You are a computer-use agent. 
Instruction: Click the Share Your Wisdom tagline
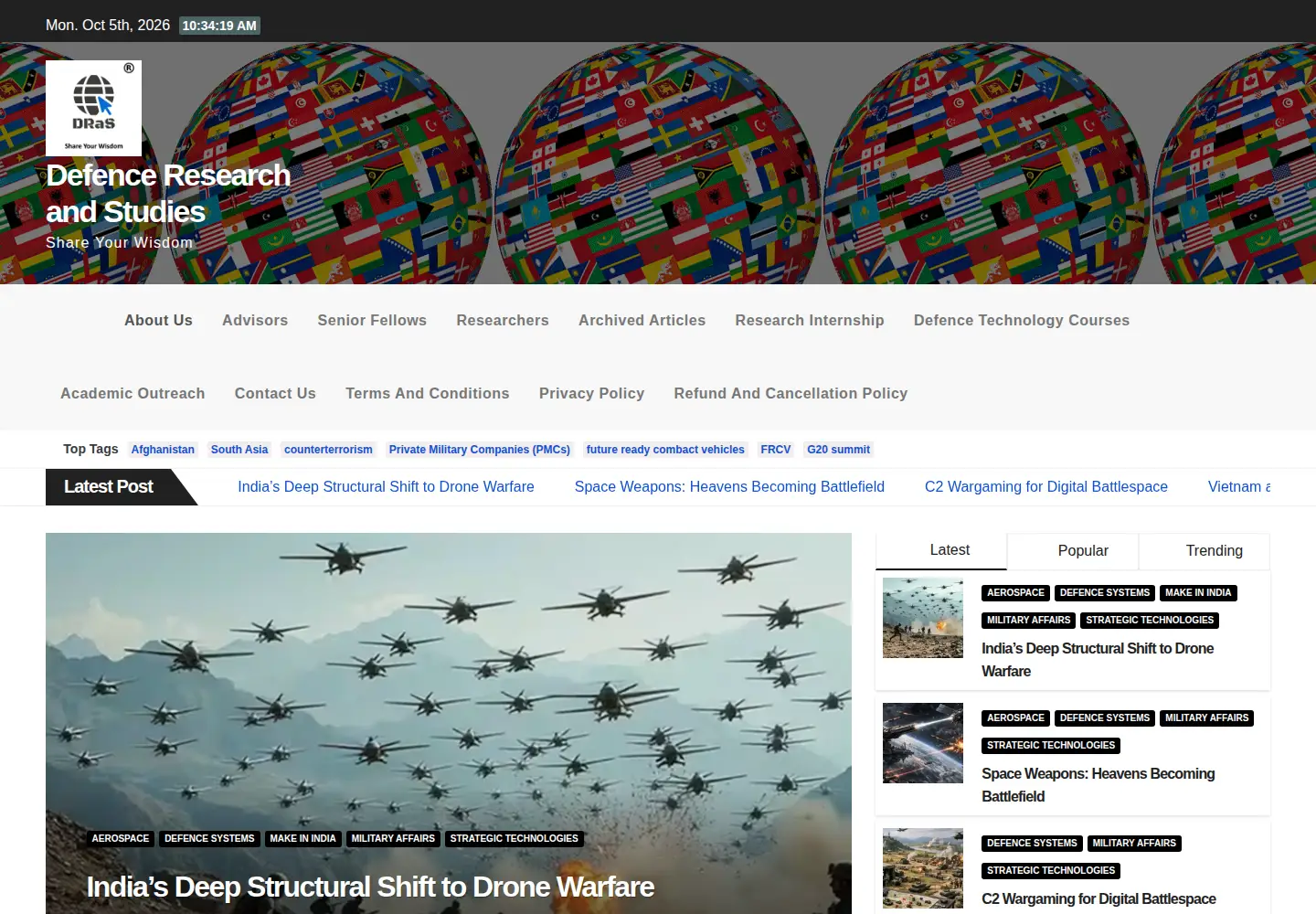tap(120, 243)
